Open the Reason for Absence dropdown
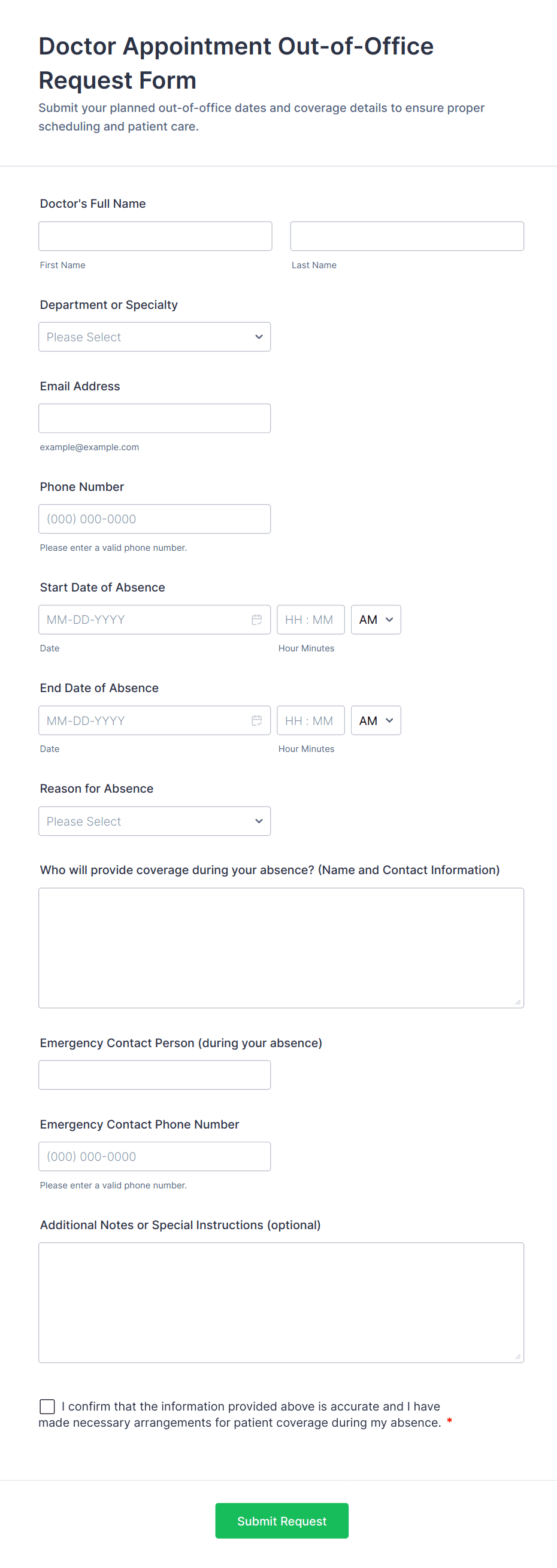Viewport: 557px width, 1568px height. coord(155,822)
